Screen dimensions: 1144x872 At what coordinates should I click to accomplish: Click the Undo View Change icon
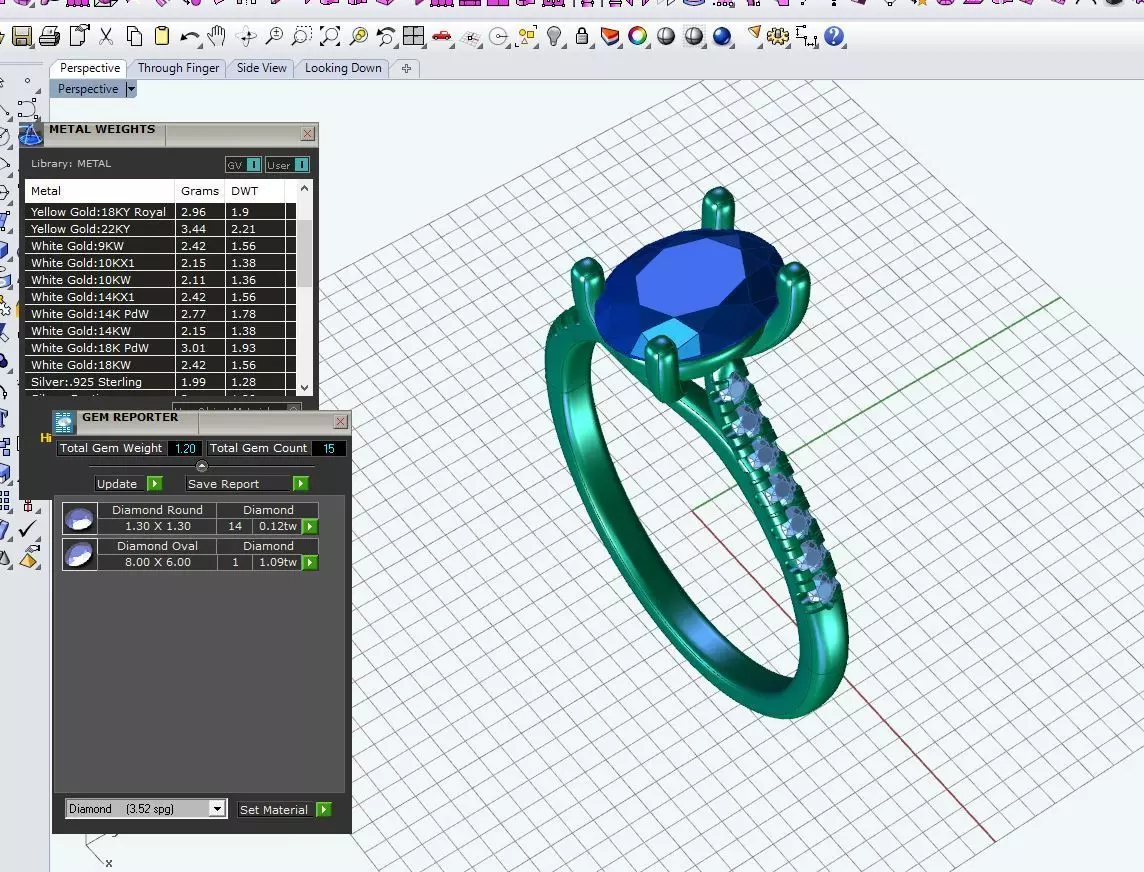tap(386, 36)
